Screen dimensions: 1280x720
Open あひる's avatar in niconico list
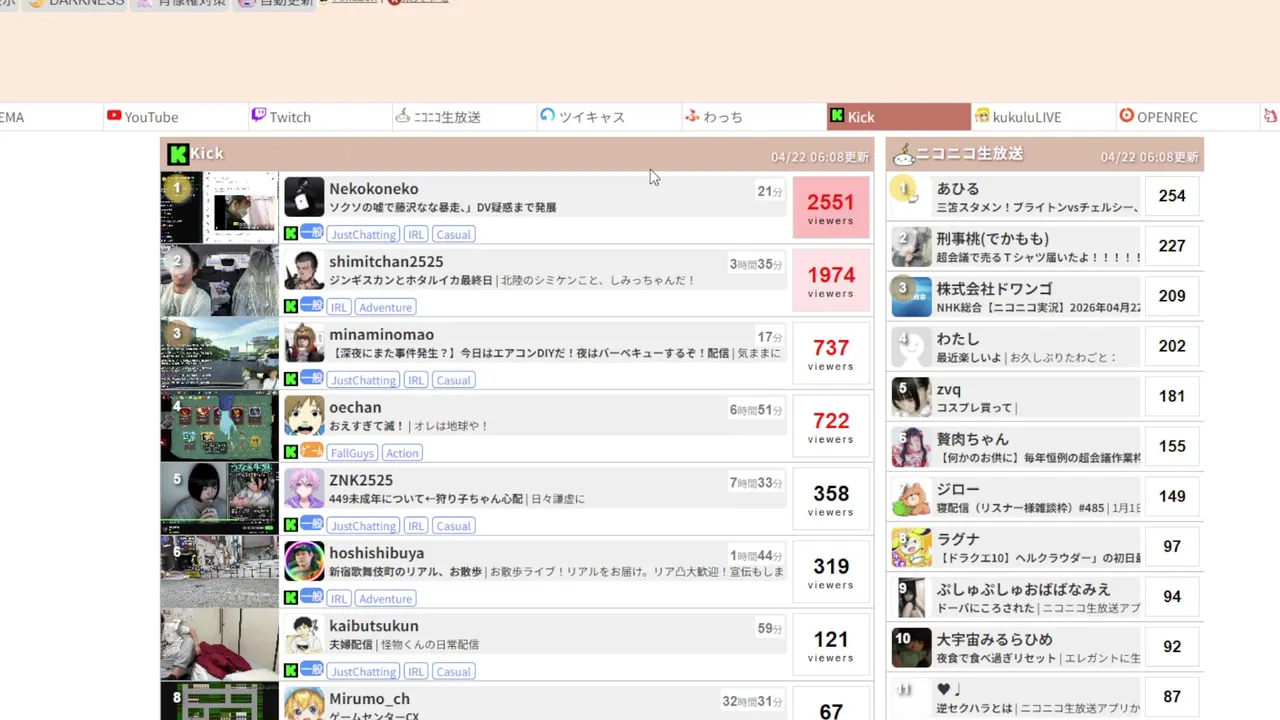(911, 196)
